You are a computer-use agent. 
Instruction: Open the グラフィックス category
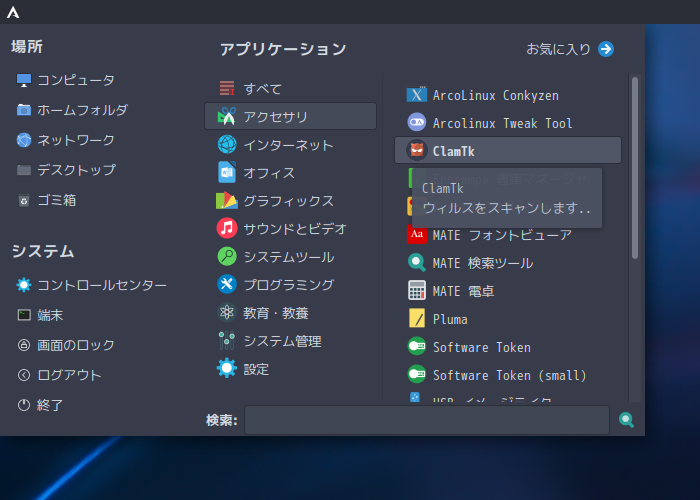[290, 200]
